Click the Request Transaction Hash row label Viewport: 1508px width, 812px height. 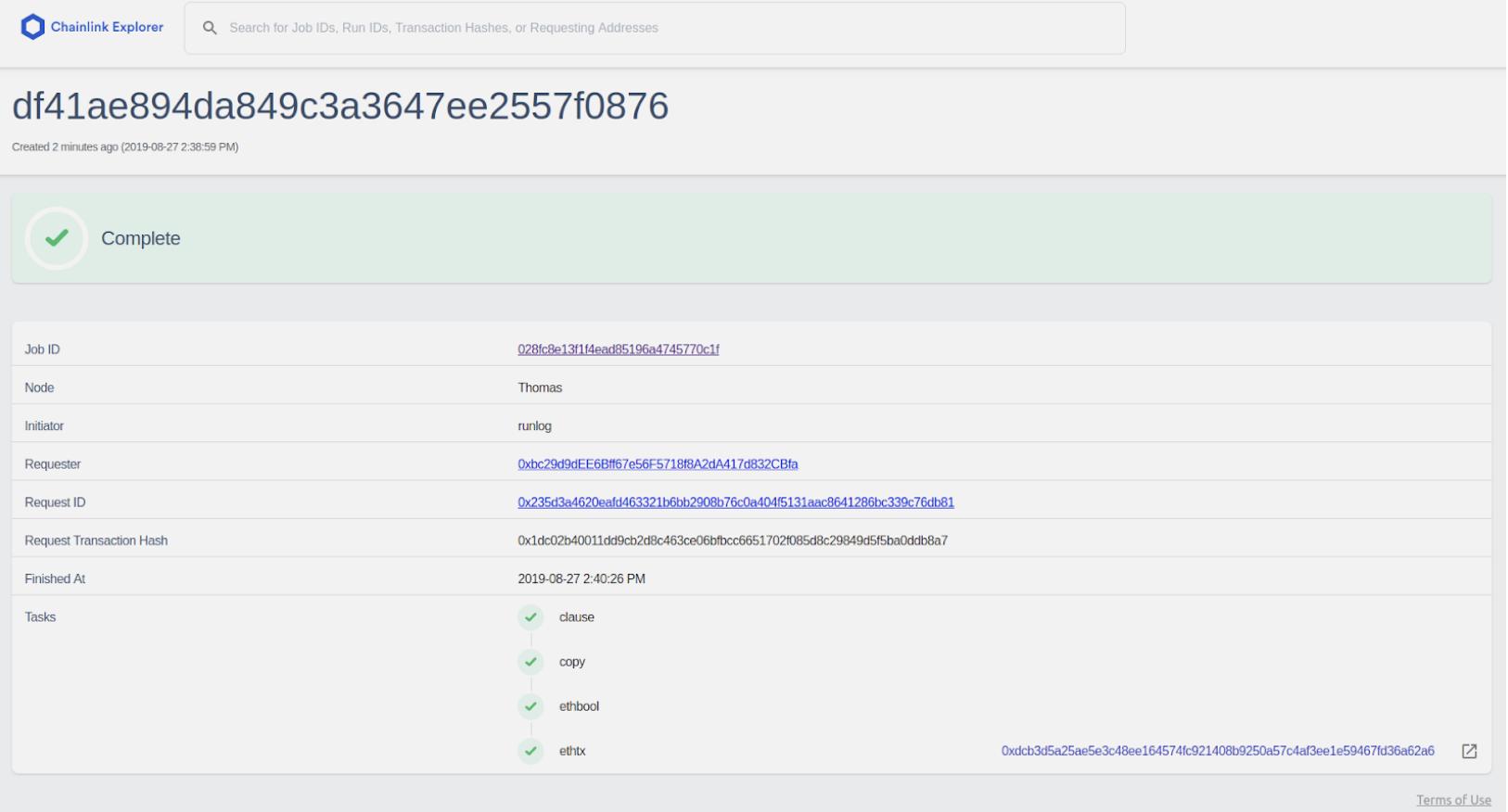coord(96,540)
